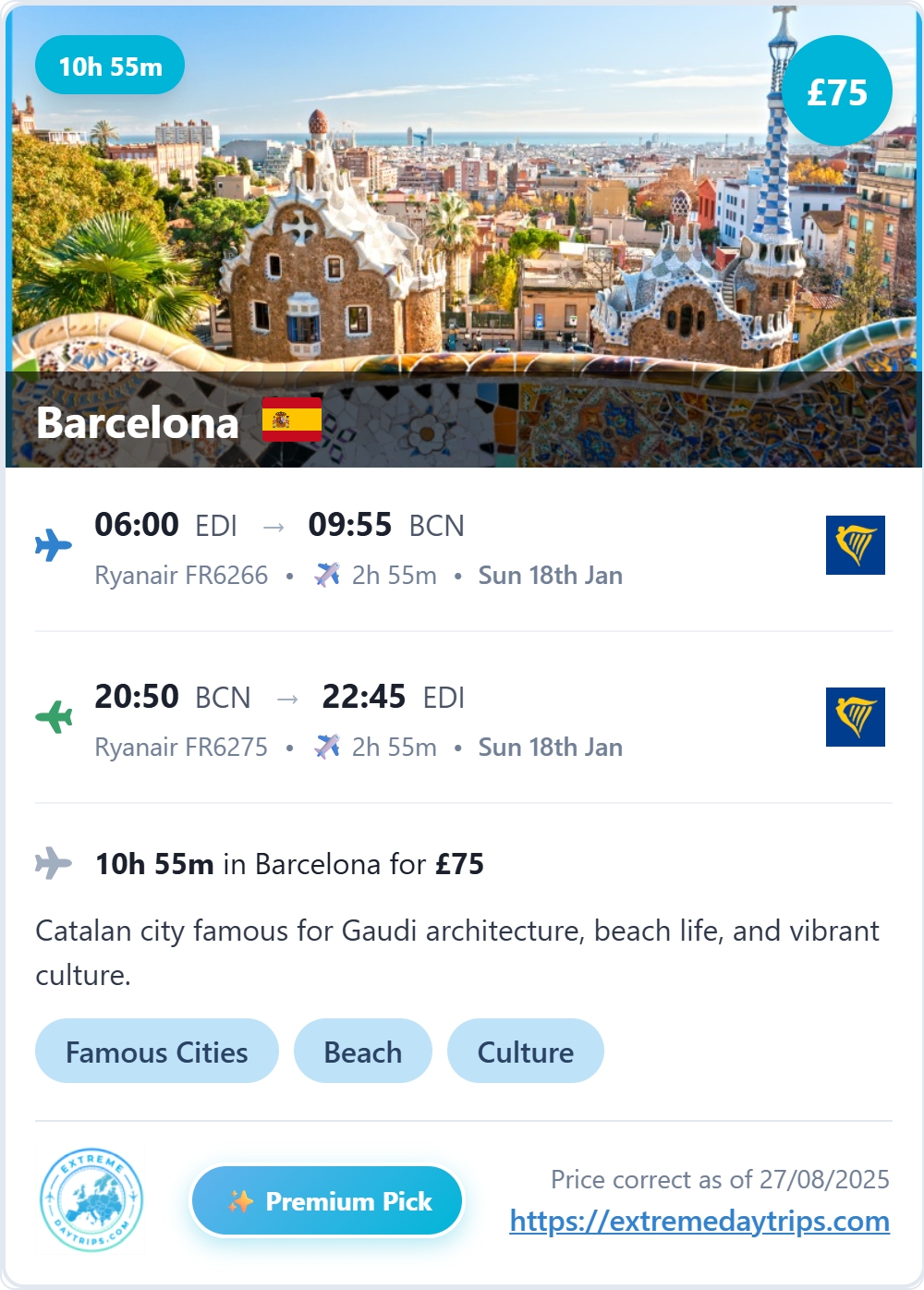
Task: Click outbound flight number Ryanair FR6266
Action: tap(181, 576)
